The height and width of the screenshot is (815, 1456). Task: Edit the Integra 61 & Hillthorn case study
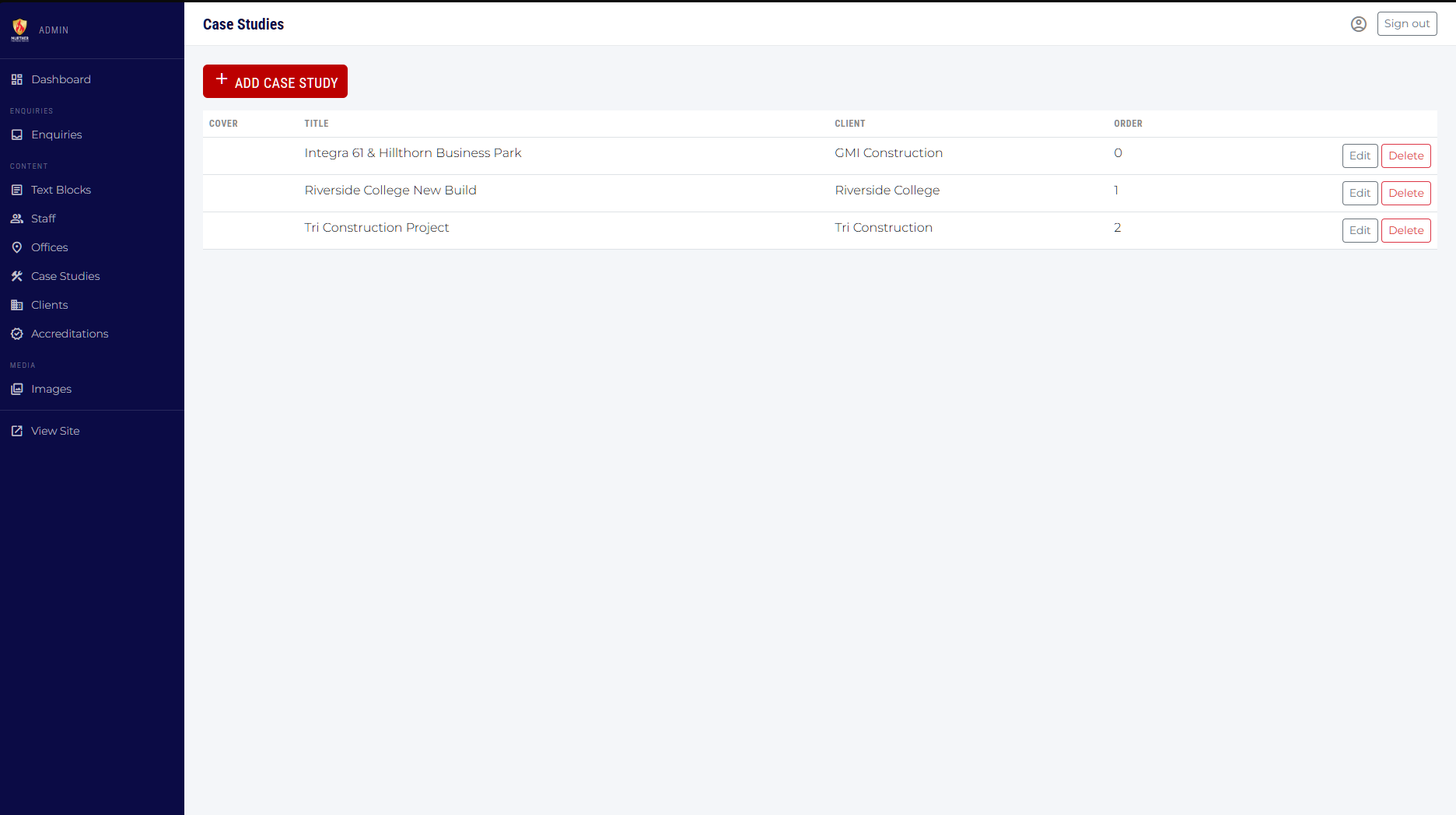1359,156
